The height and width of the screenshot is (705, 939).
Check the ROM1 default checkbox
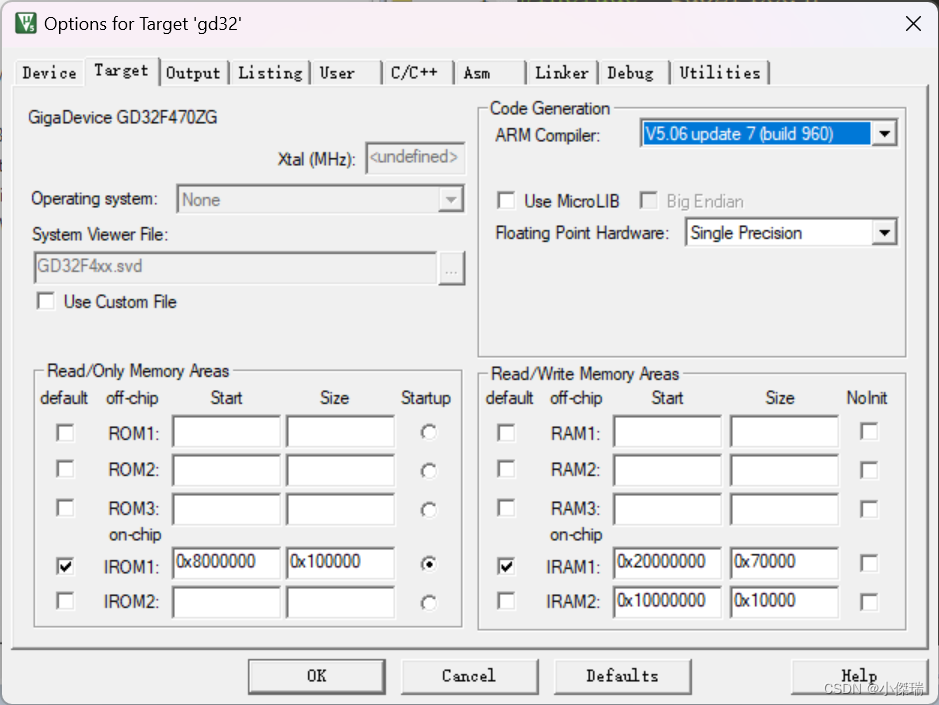pos(65,432)
